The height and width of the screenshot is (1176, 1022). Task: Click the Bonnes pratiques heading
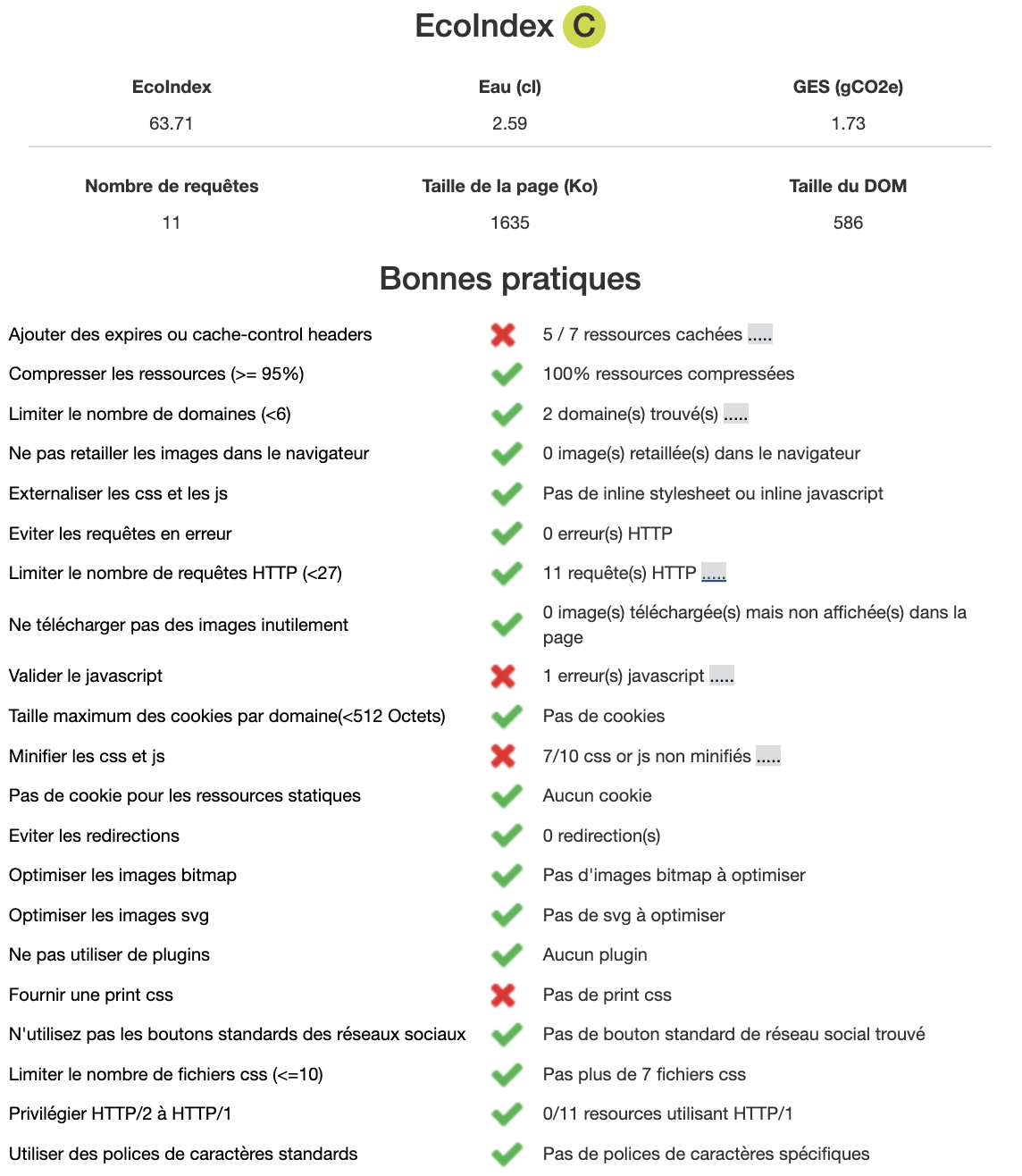point(510,279)
